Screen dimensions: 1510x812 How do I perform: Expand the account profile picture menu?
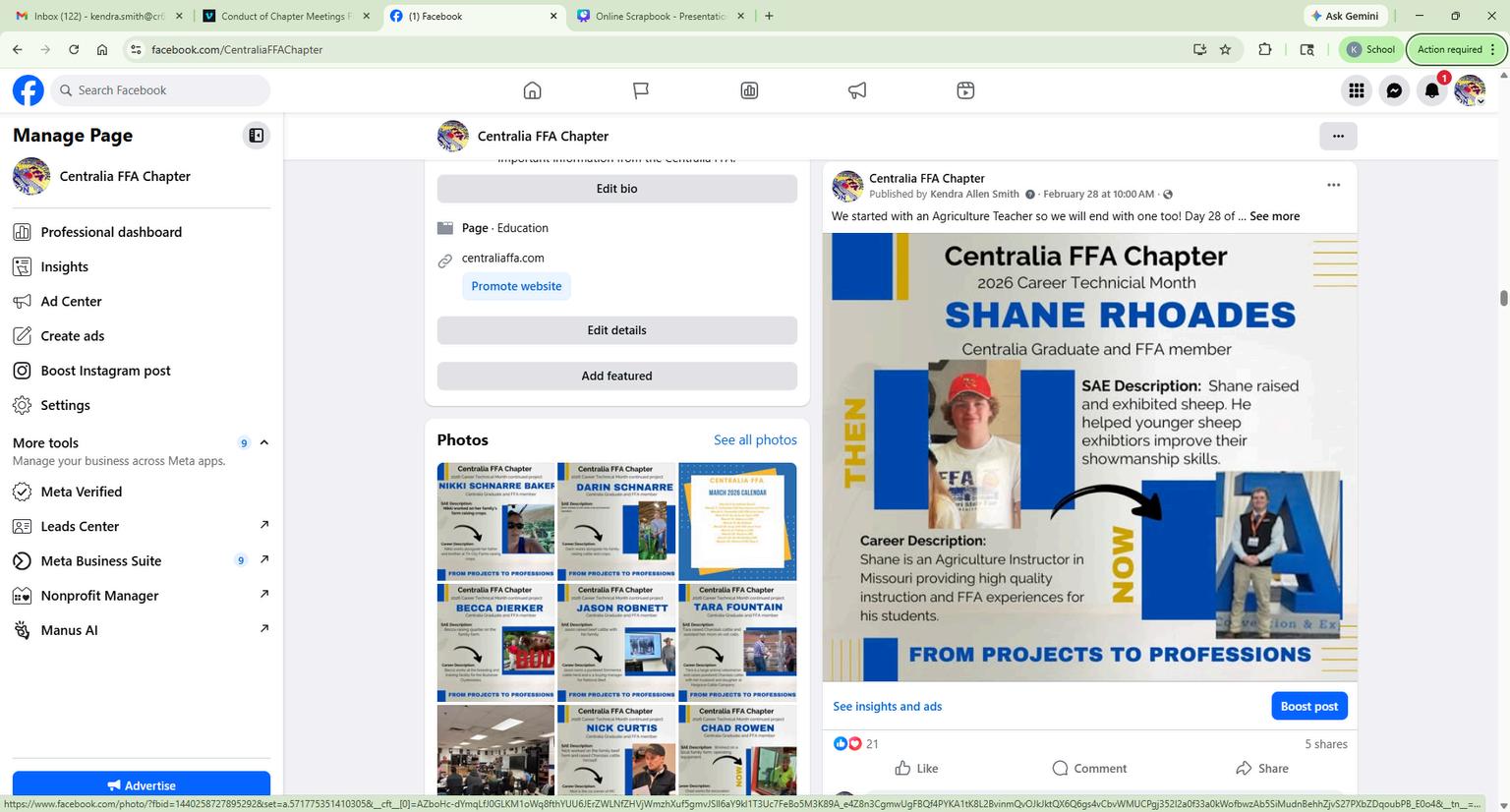click(1470, 90)
